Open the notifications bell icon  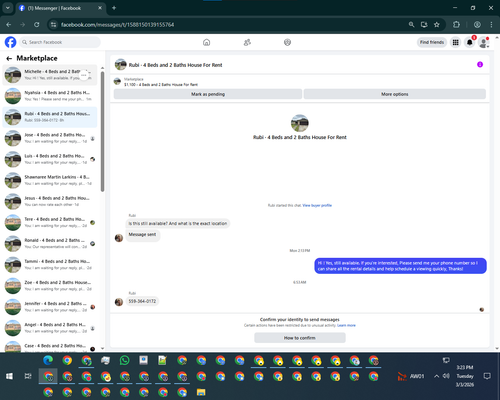tap(470, 42)
